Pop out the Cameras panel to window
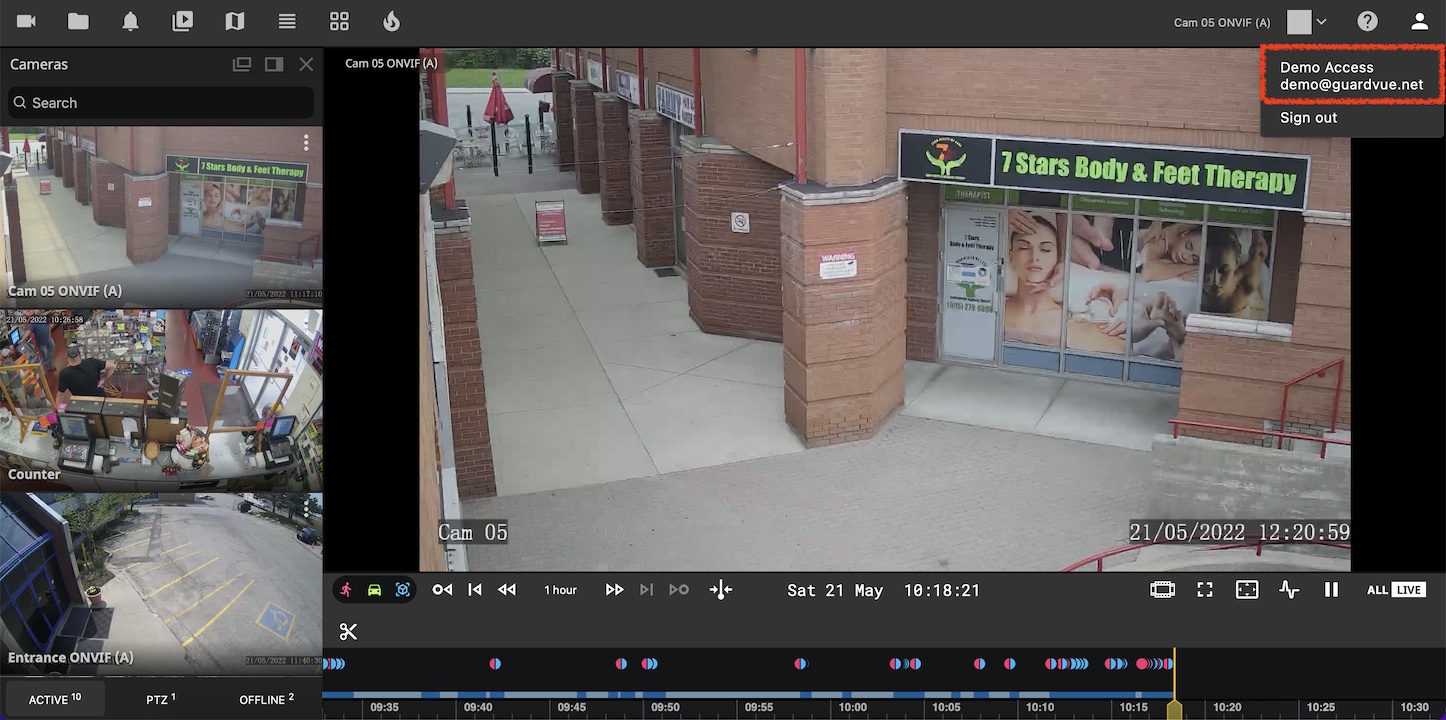Viewport: 1446px width, 720px height. (242, 64)
